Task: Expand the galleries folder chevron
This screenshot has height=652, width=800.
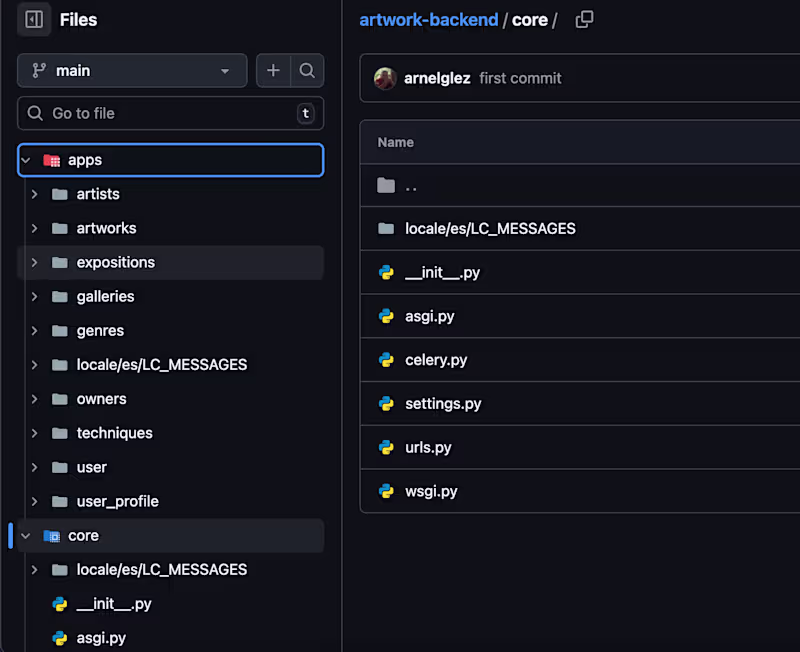Action: (35, 297)
